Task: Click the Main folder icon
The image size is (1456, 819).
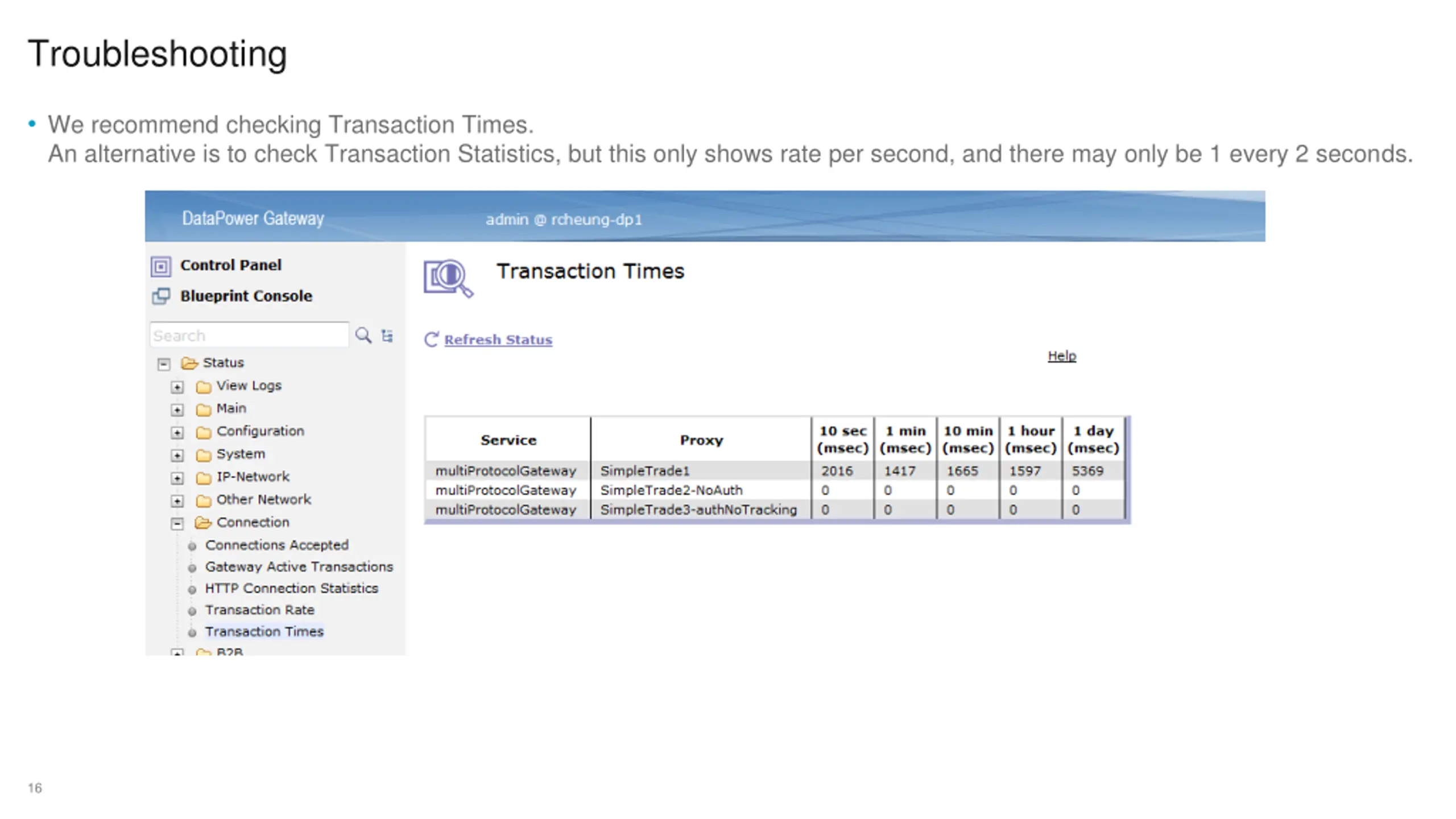Action: tap(204, 409)
